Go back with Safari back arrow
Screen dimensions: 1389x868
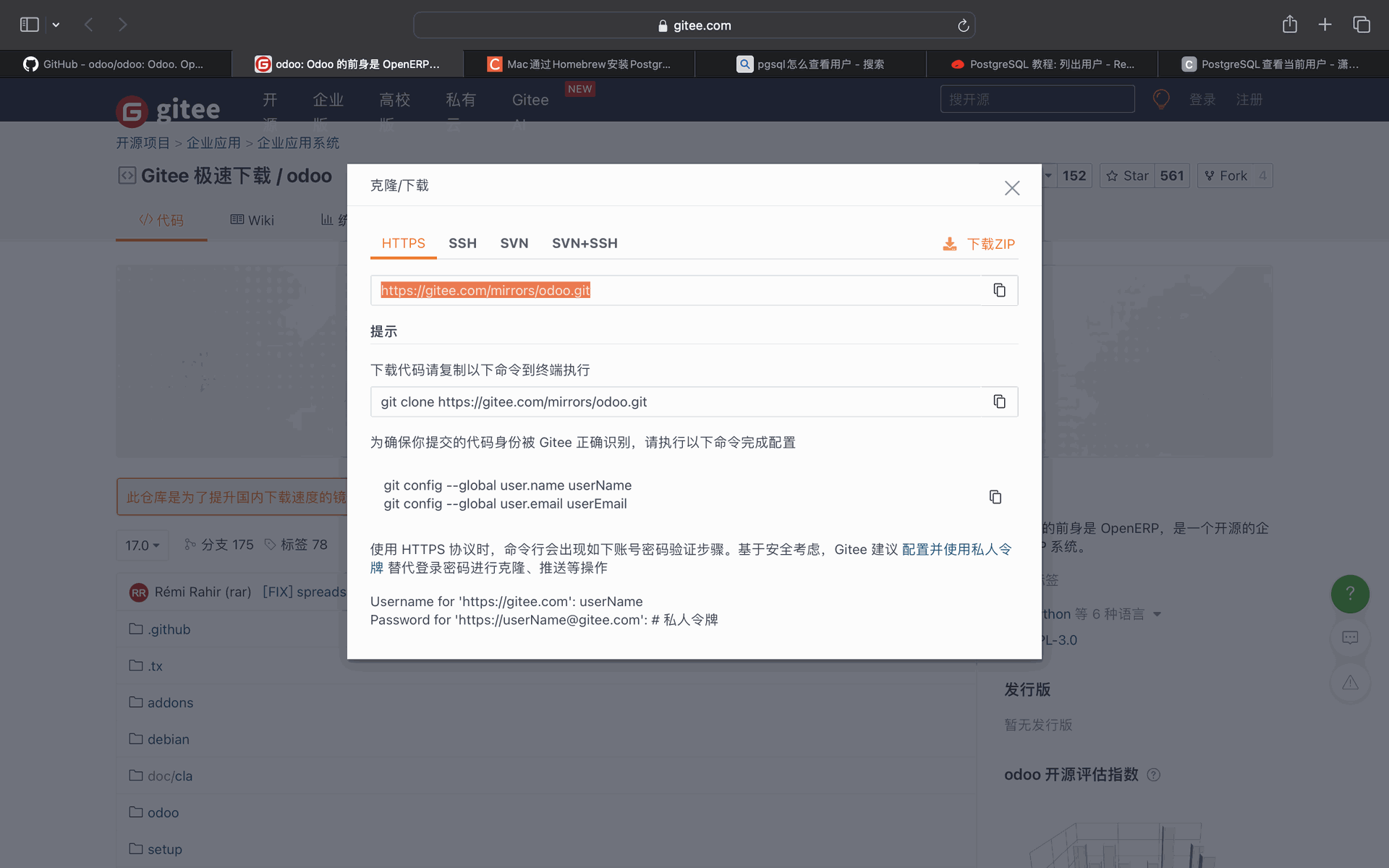coord(89,25)
